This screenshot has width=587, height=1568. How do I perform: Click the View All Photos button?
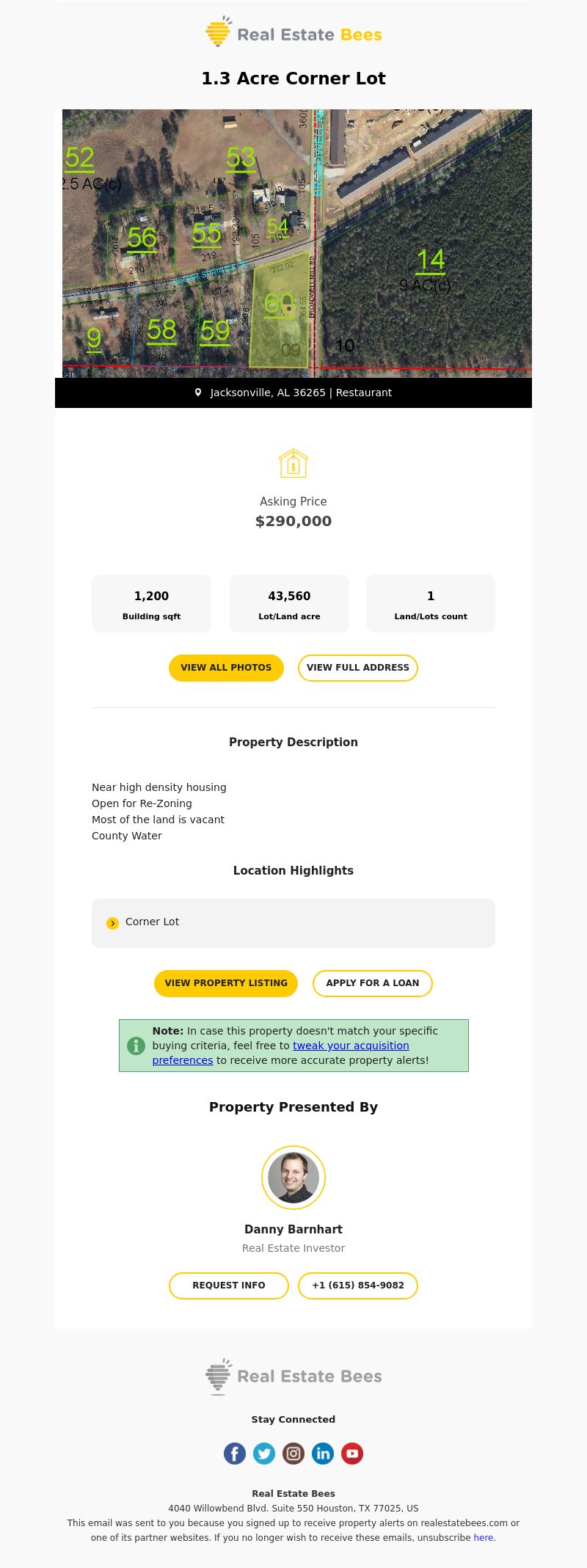(x=226, y=668)
